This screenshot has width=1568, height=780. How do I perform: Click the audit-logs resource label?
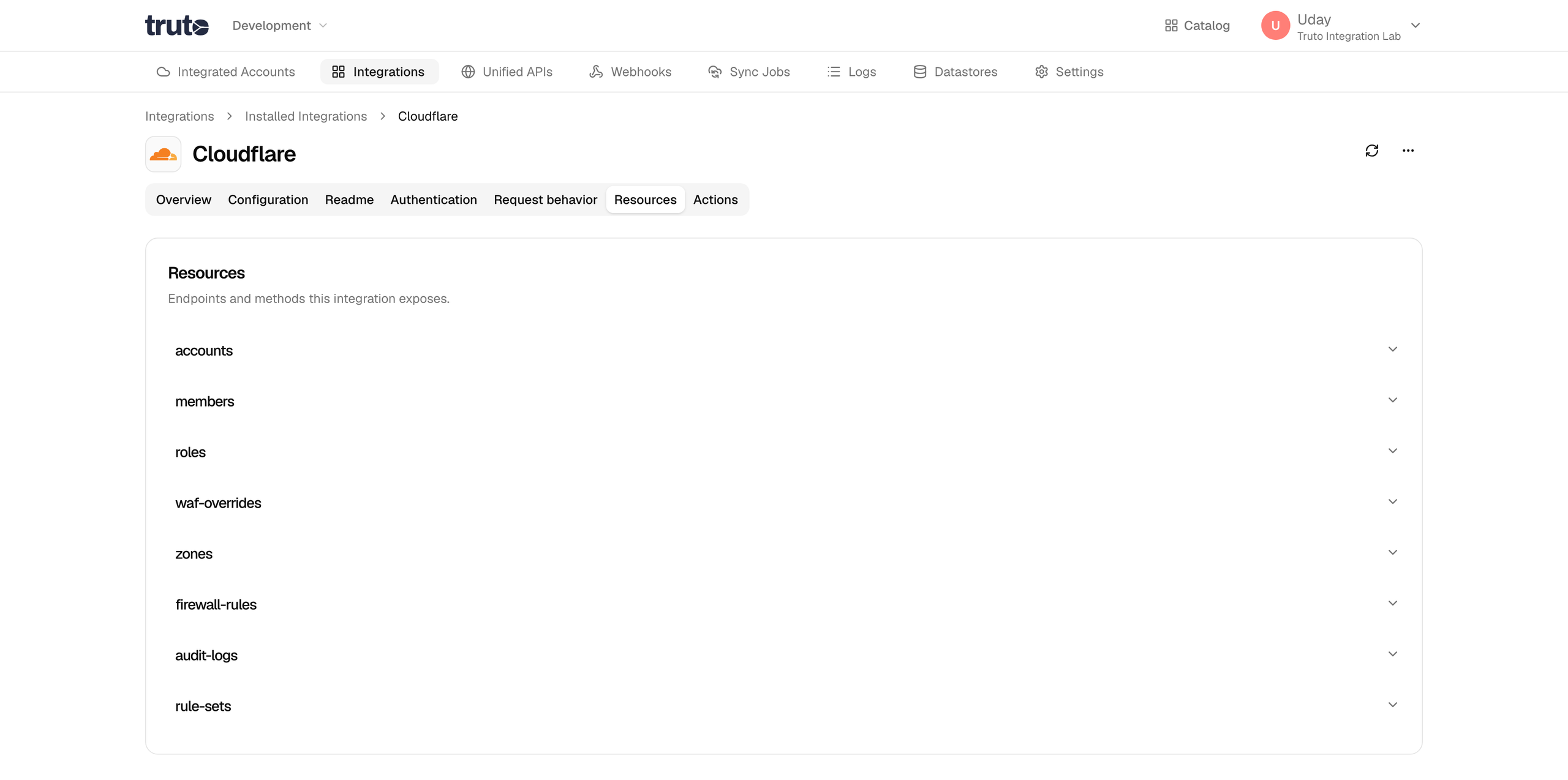pos(206,656)
